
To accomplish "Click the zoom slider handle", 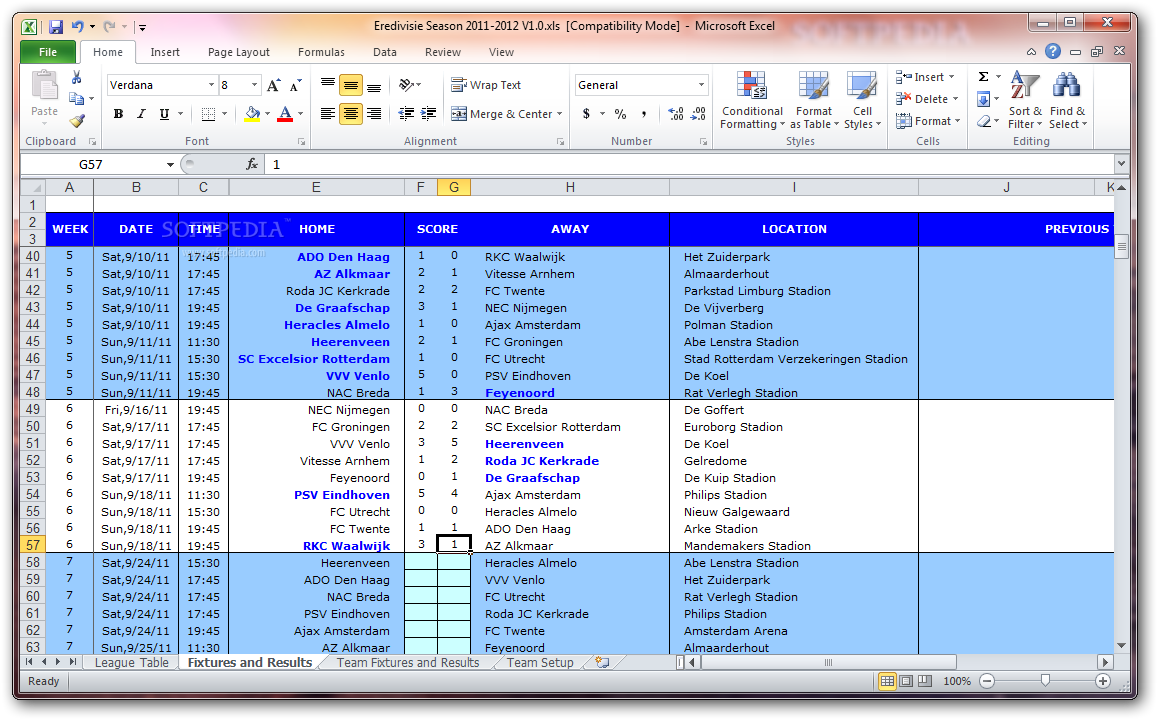I will 1045,681.
